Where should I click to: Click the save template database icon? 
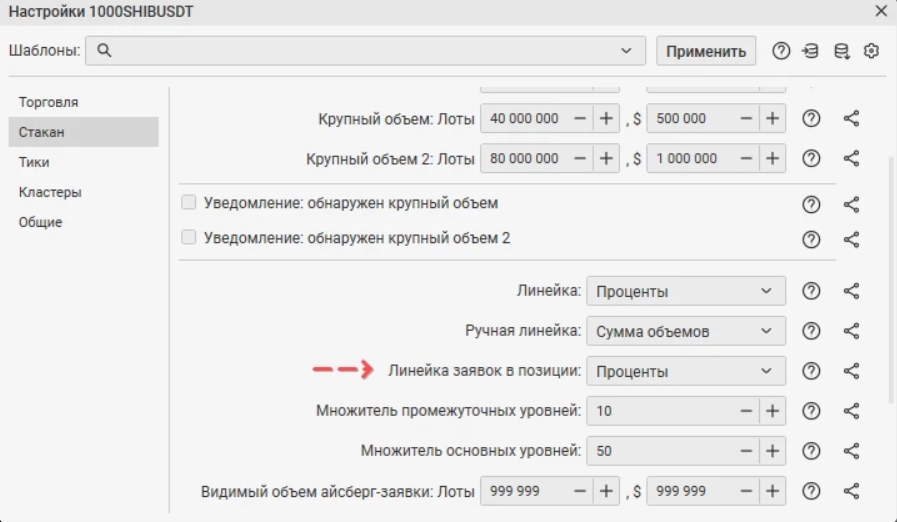(842, 51)
